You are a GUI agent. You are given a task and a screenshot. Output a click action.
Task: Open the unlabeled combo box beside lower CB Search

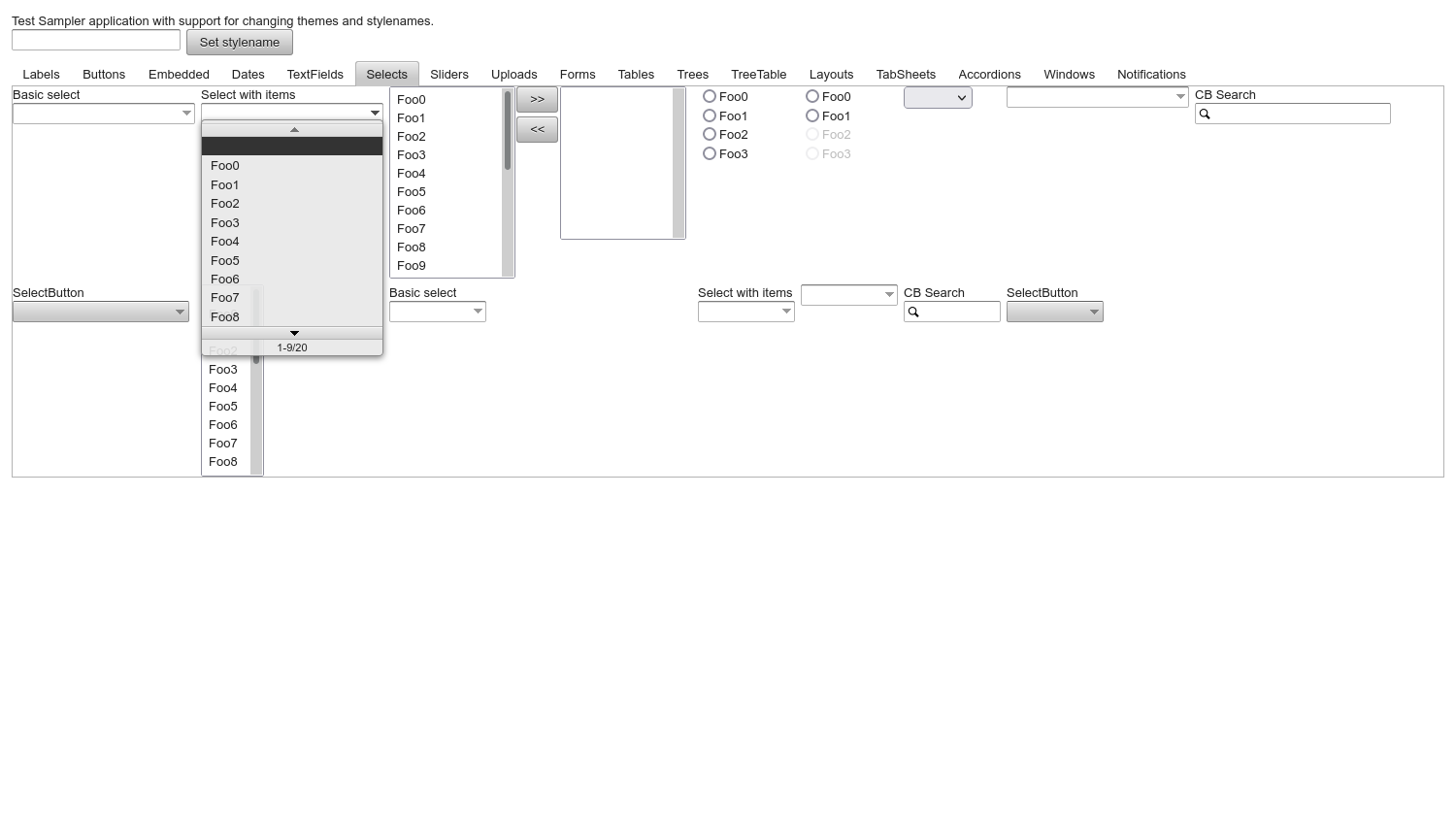coord(889,294)
